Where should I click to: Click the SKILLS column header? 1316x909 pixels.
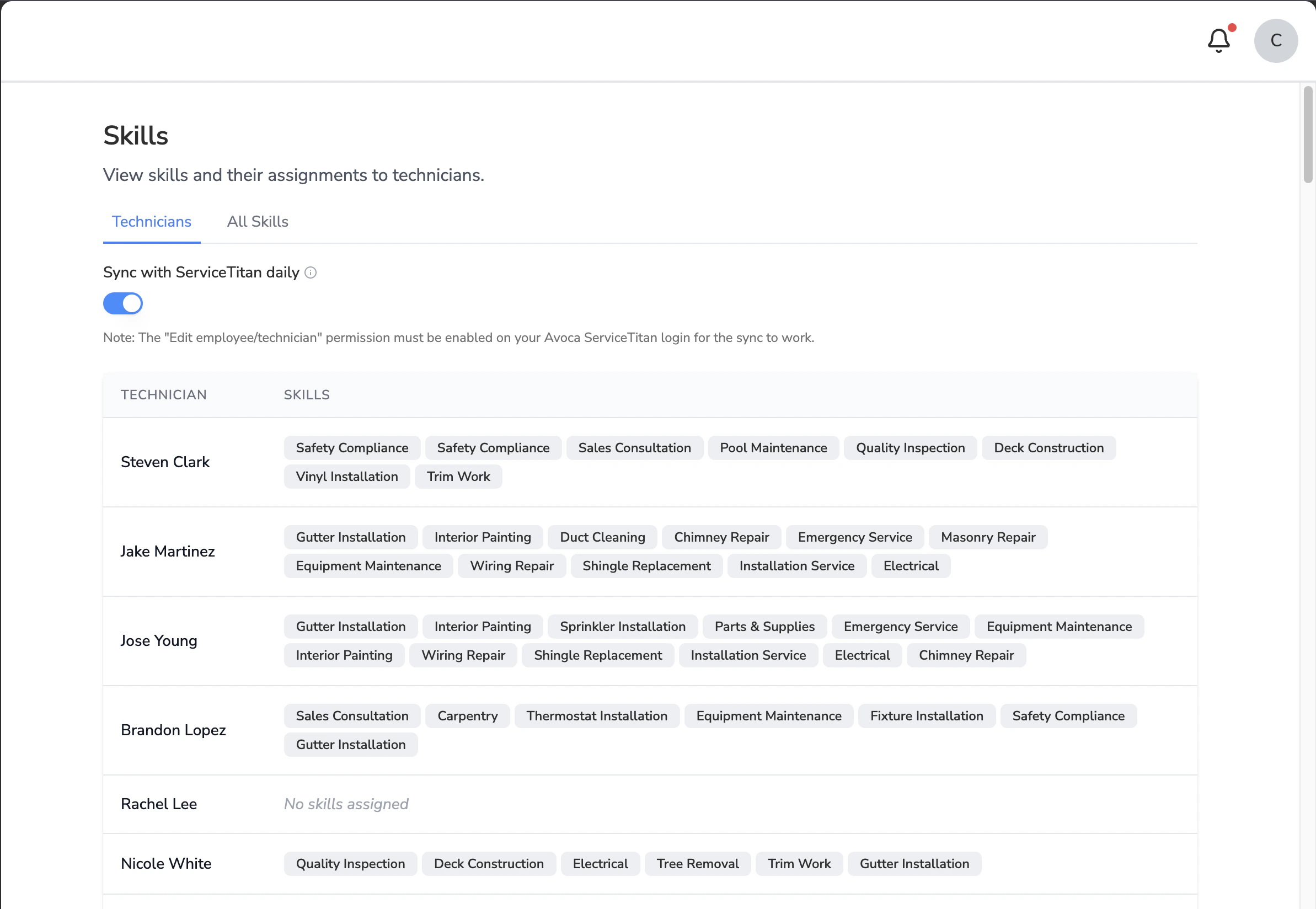(306, 395)
